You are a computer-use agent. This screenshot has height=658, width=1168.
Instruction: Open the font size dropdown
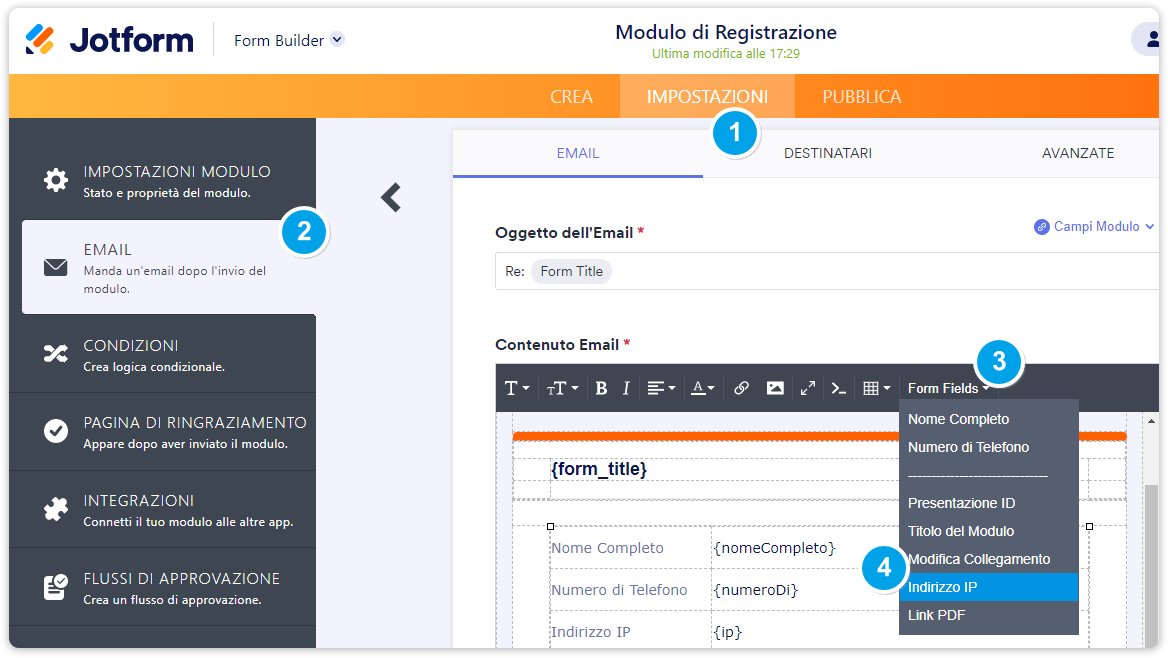pyautogui.click(x=562, y=388)
